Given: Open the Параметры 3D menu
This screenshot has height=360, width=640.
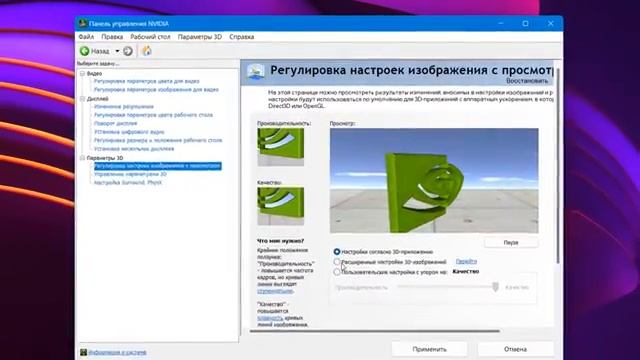Looking at the screenshot, I should [200, 37].
